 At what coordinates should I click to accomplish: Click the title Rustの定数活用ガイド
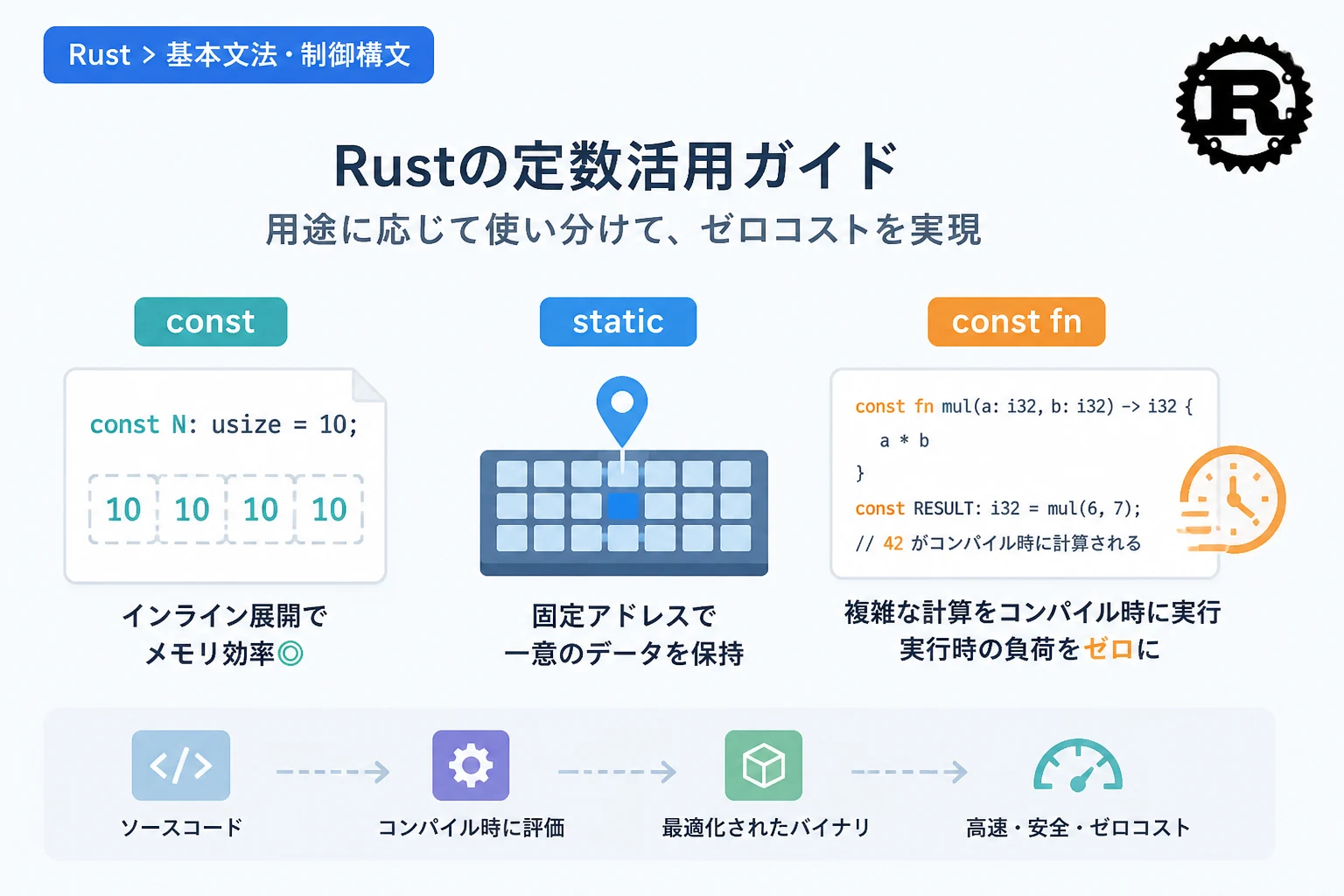pyautogui.click(x=616, y=166)
